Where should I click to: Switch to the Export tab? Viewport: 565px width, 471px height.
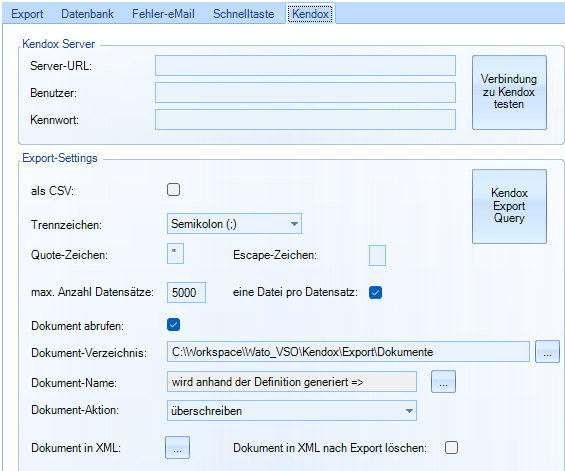point(27,14)
